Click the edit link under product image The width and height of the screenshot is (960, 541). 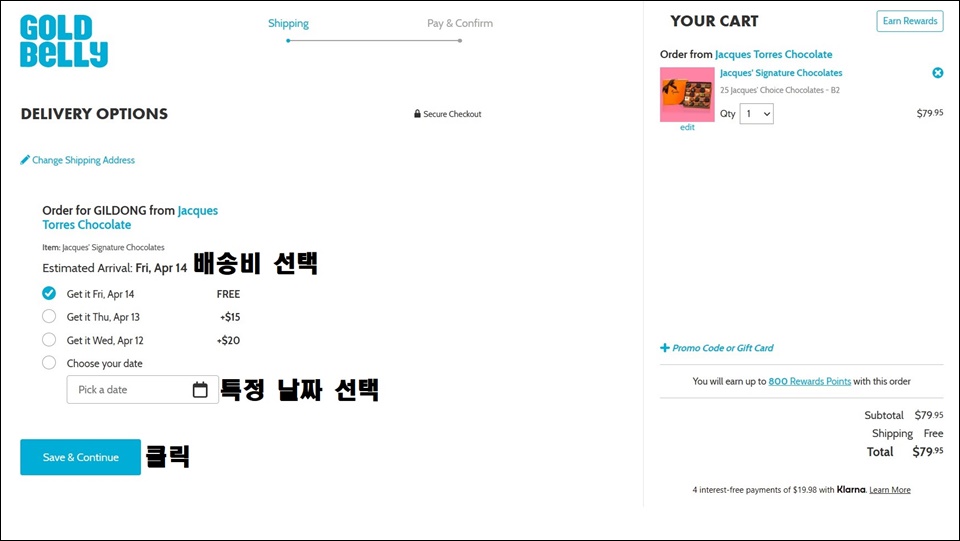(687, 127)
